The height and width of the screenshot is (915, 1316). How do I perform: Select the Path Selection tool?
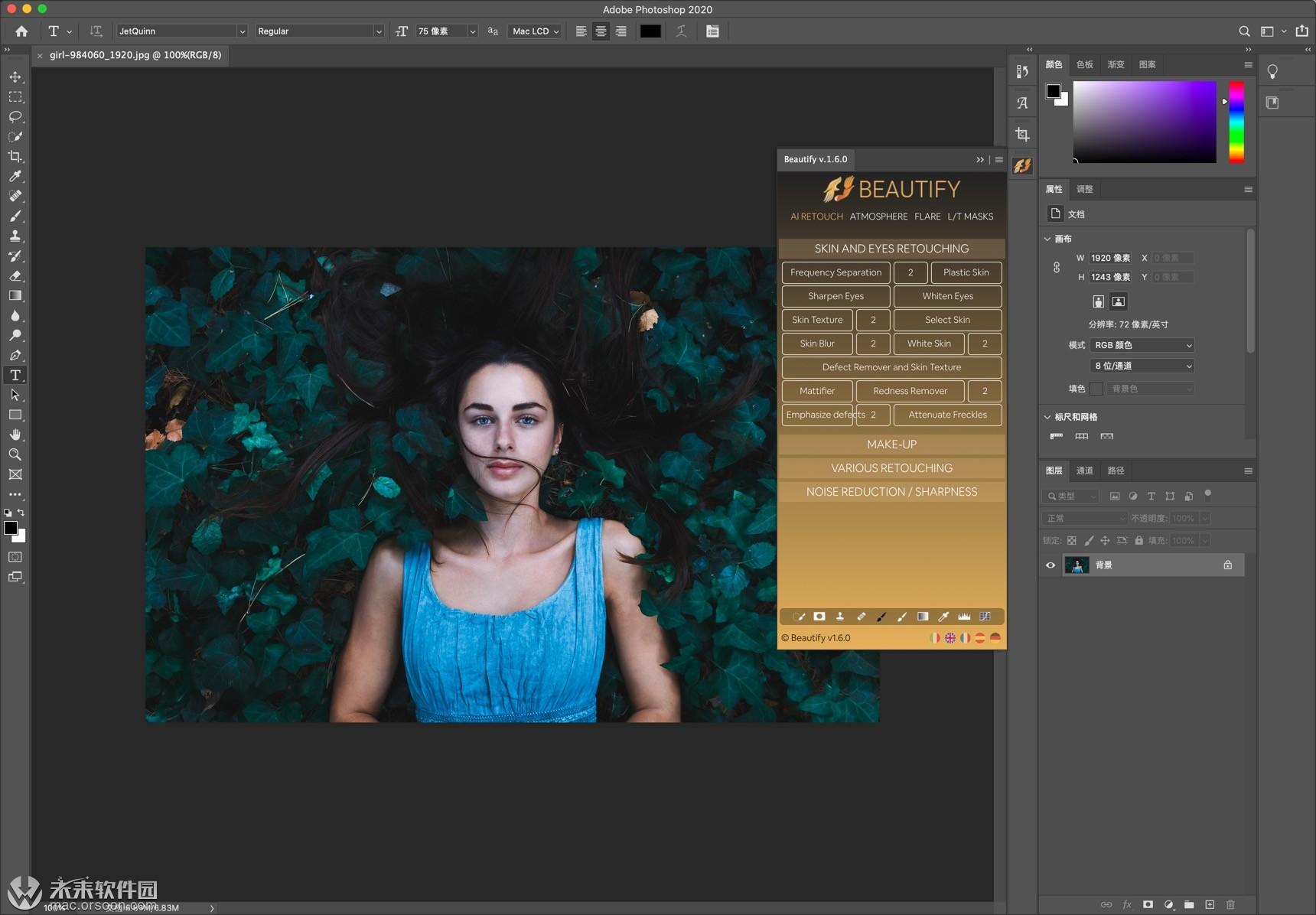(x=15, y=396)
